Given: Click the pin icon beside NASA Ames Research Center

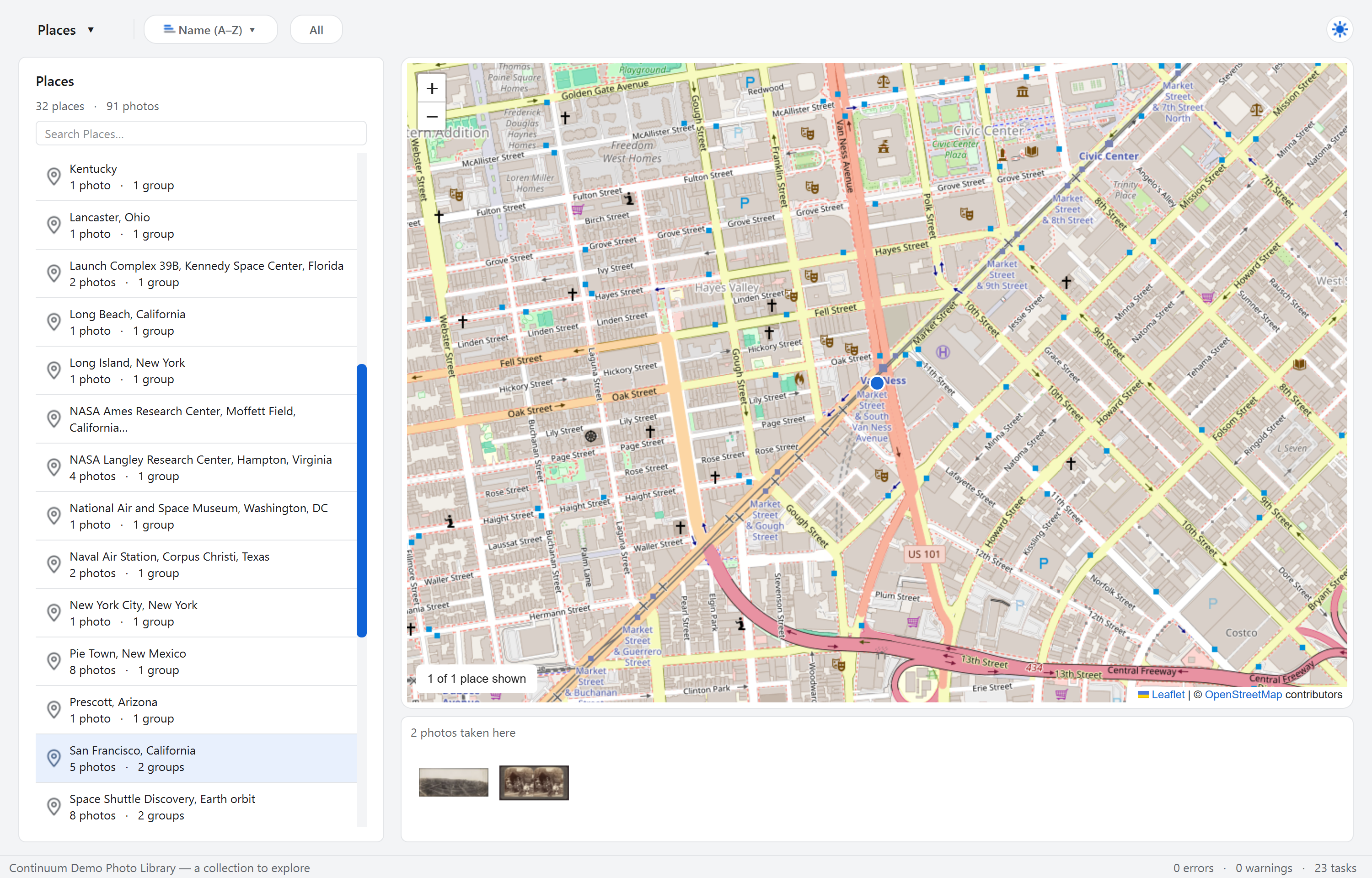Looking at the screenshot, I should [x=54, y=419].
